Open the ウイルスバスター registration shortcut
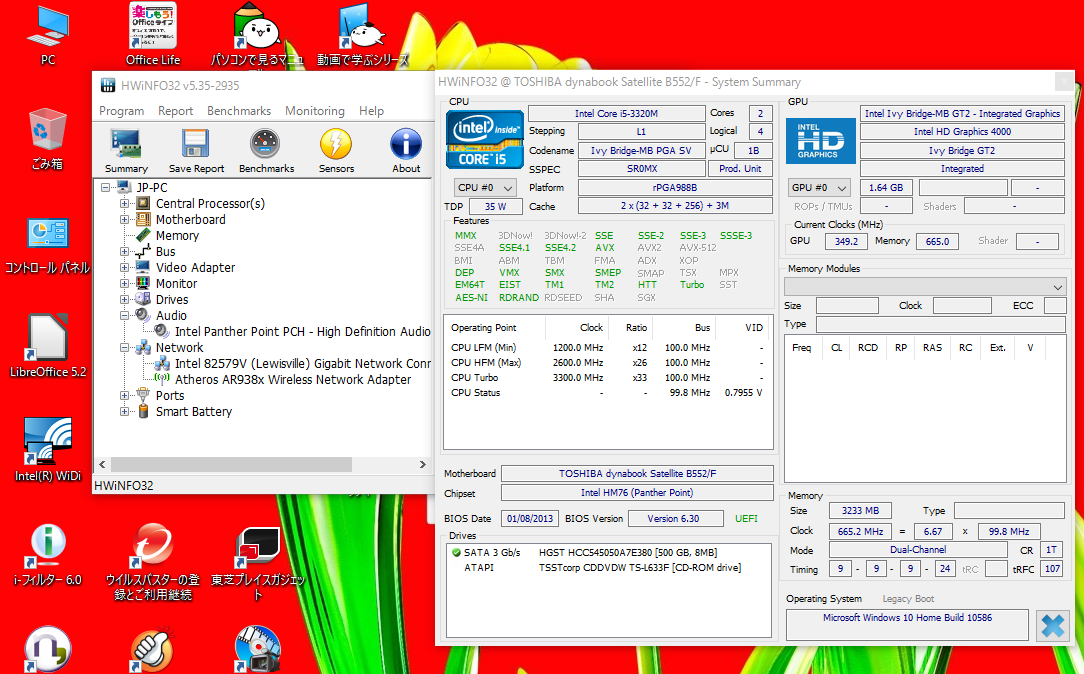1084x674 pixels. (x=153, y=561)
